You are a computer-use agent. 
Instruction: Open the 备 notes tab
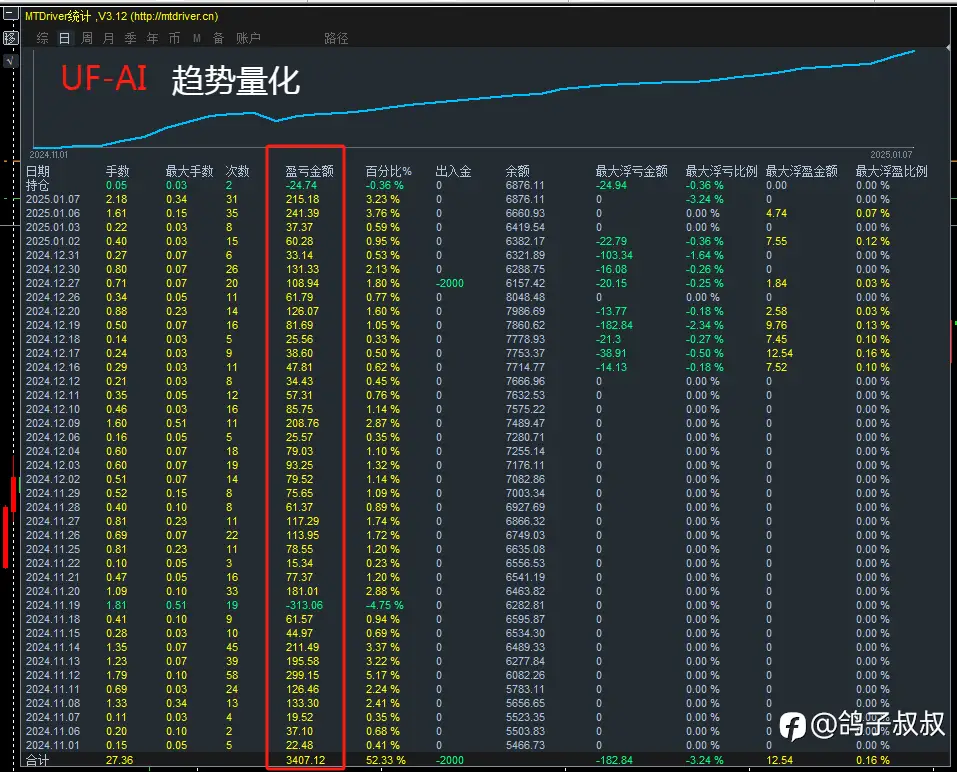point(218,38)
